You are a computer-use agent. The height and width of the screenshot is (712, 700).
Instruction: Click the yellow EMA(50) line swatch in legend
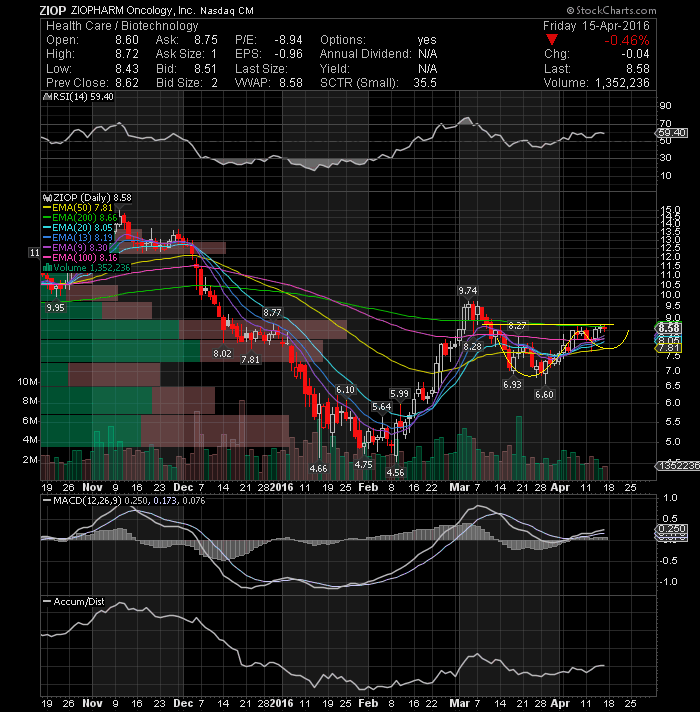click(47, 208)
